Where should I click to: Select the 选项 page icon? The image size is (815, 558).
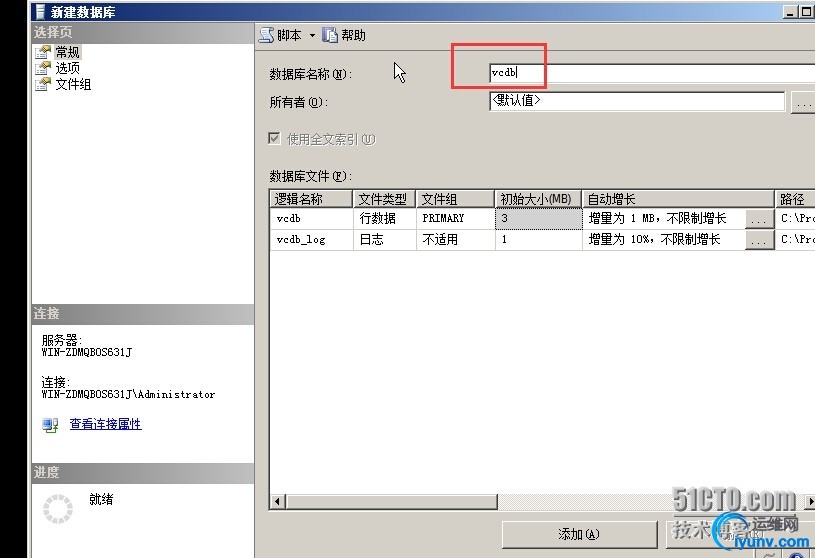pos(43,68)
